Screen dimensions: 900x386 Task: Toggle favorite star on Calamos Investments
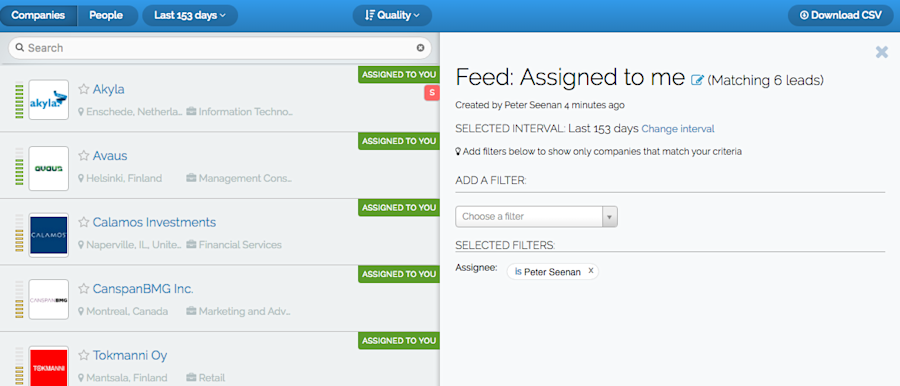tap(84, 222)
